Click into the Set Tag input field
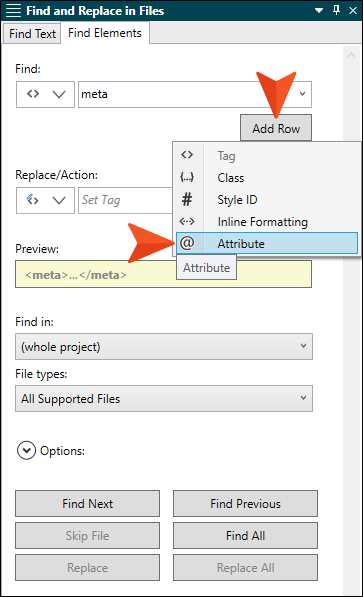Image resolution: width=363 pixels, height=597 pixels. (126, 200)
